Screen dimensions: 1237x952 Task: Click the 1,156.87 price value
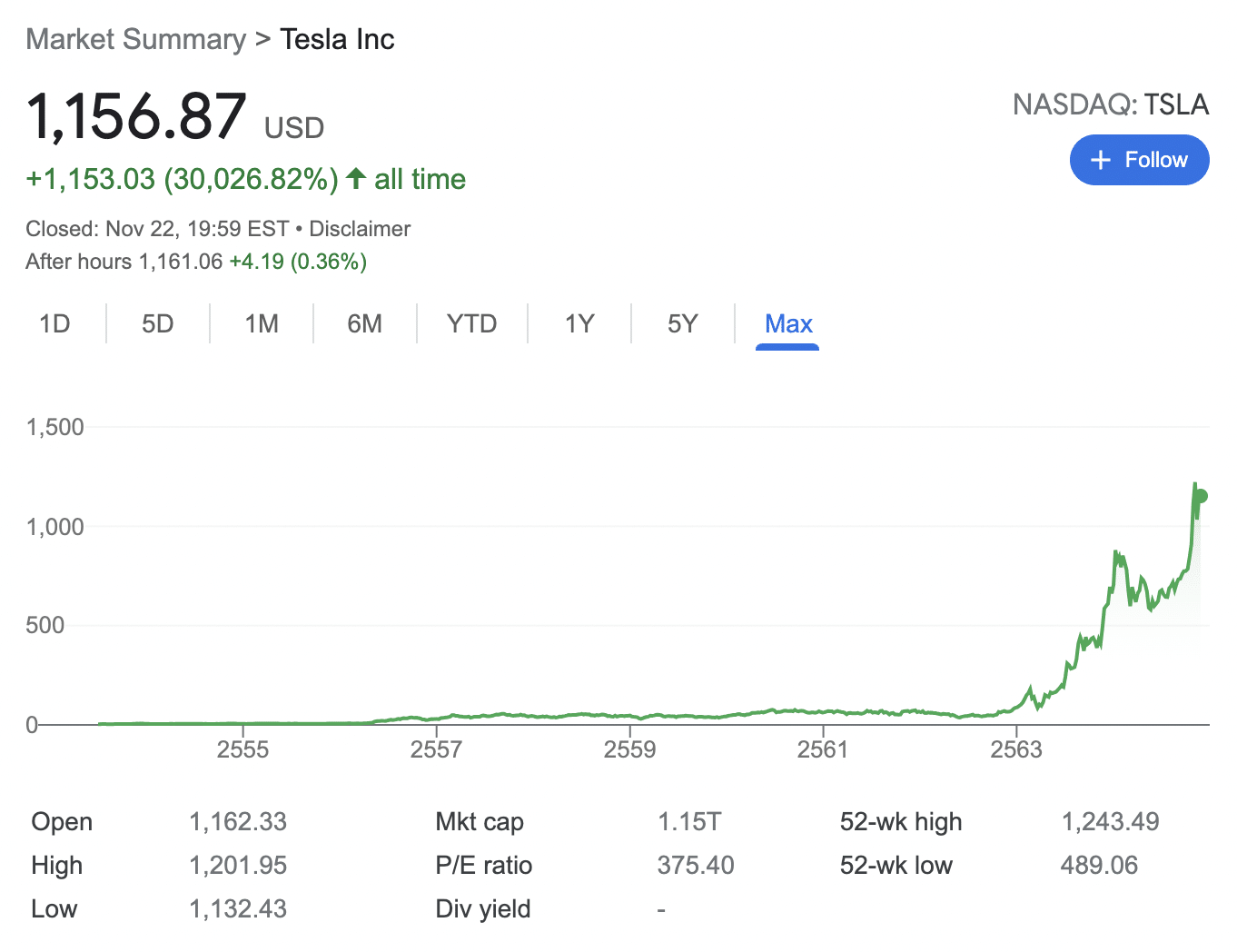click(136, 116)
